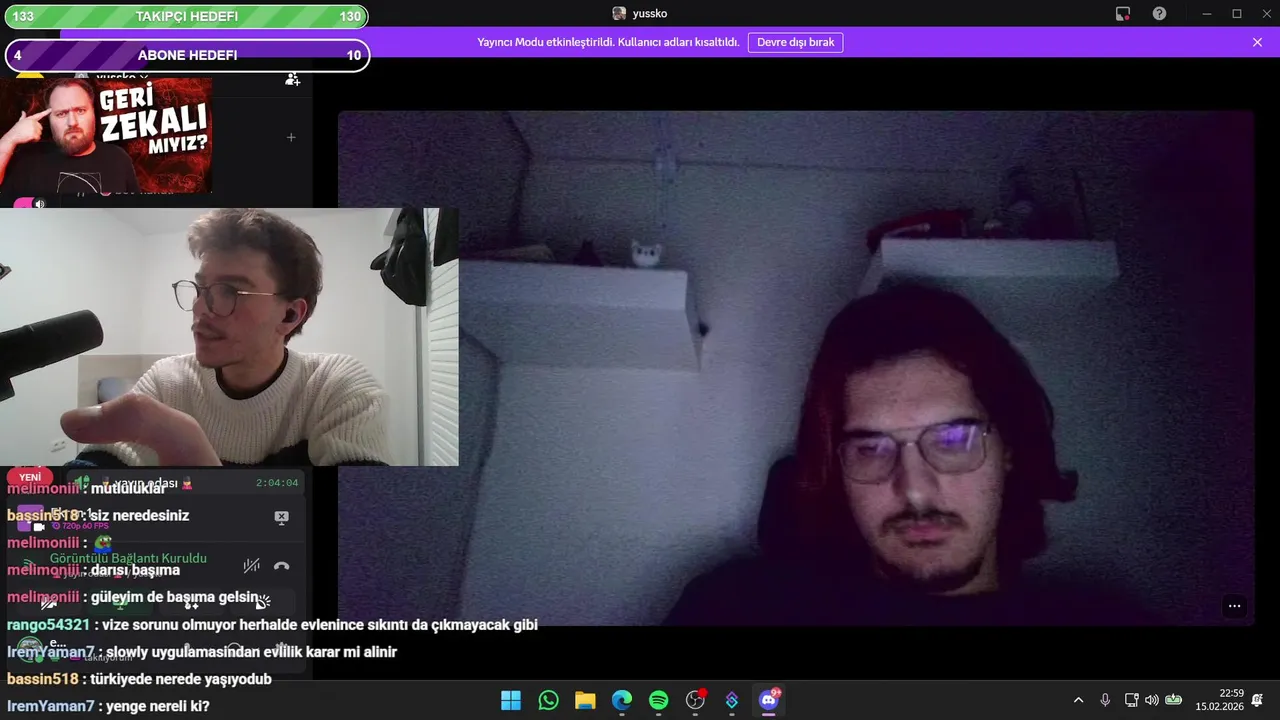Open the GERİ ZEKALI MIYIZ thumbnail
Screen dimensions: 1280x720
point(106,135)
